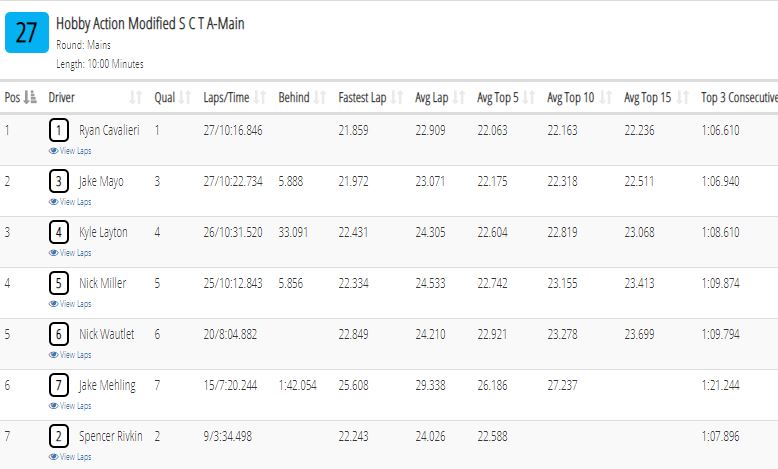Click the eye icon under Nick Wautlet
The height and width of the screenshot is (469, 778).
pyautogui.click(x=53, y=355)
